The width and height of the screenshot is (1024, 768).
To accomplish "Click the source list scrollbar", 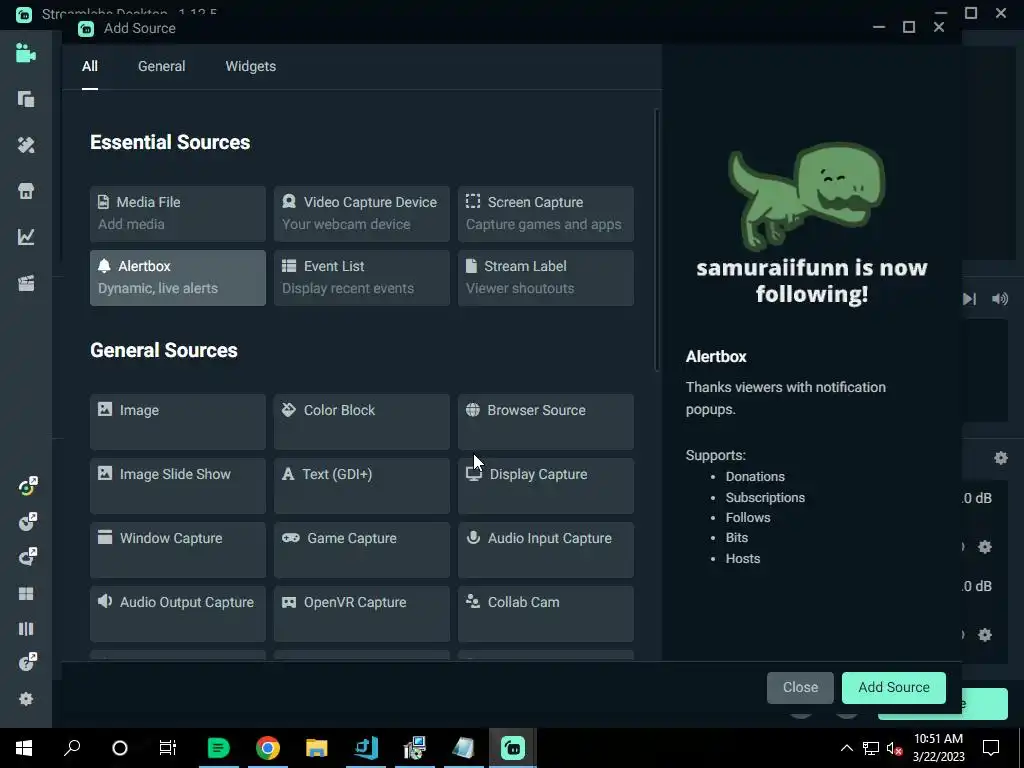I will pos(656,241).
